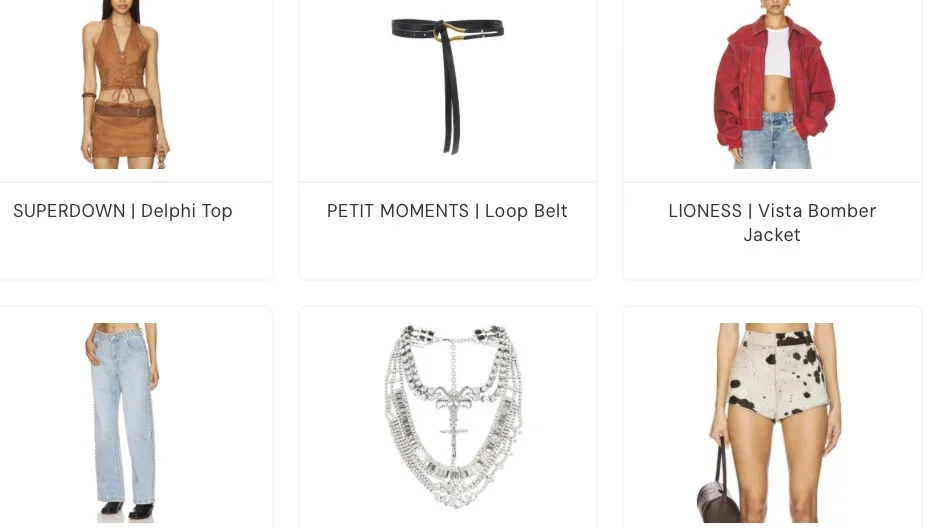The image size is (929, 528).
Task: Open the crystal cross necklace product image
Action: point(454,416)
